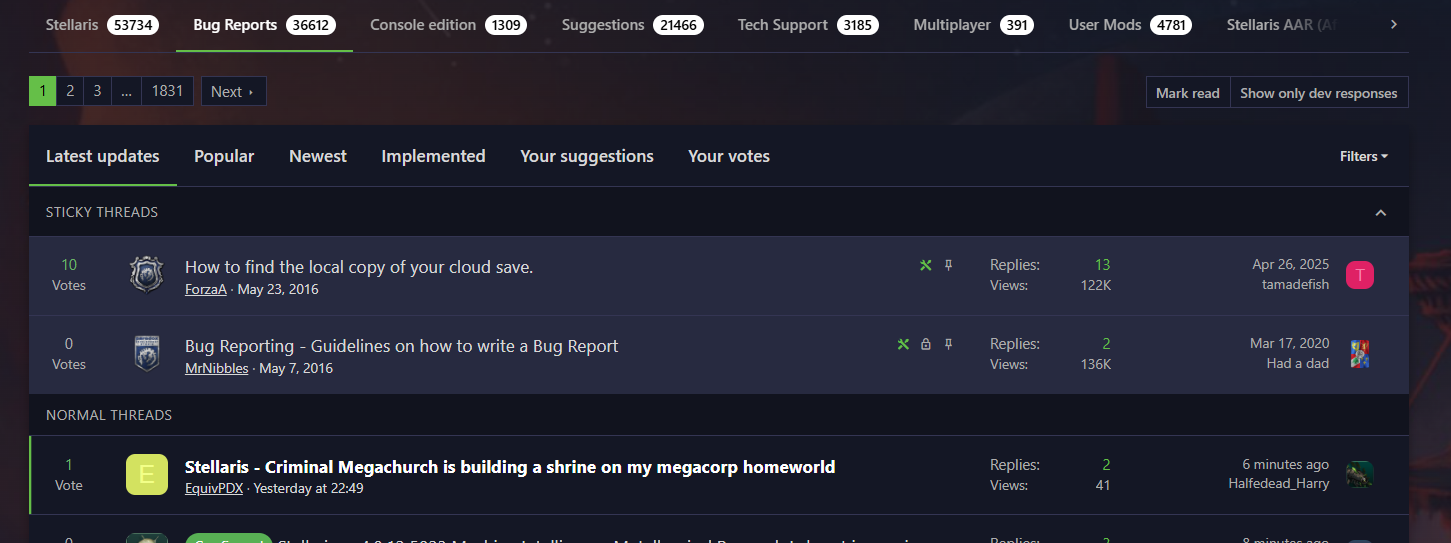The width and height of the screenshot is (1451, 543).
Task: Open Yesterday at 22:49 timestamp link
Action: 309,489
